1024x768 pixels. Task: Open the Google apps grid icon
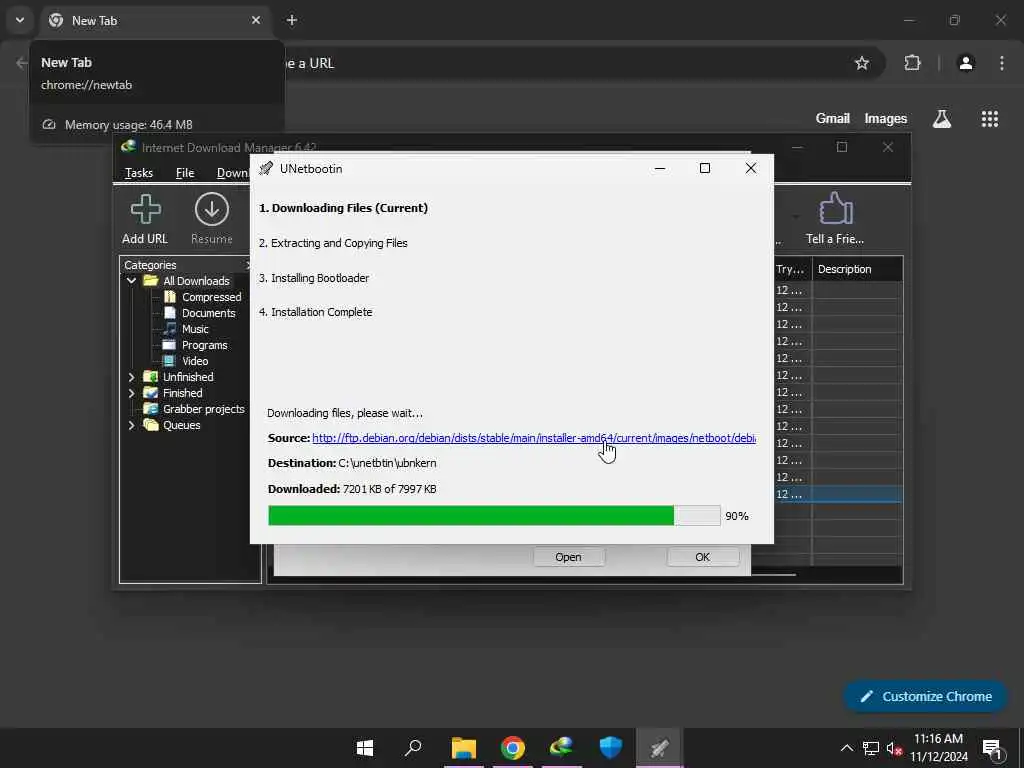coord(990,118)
